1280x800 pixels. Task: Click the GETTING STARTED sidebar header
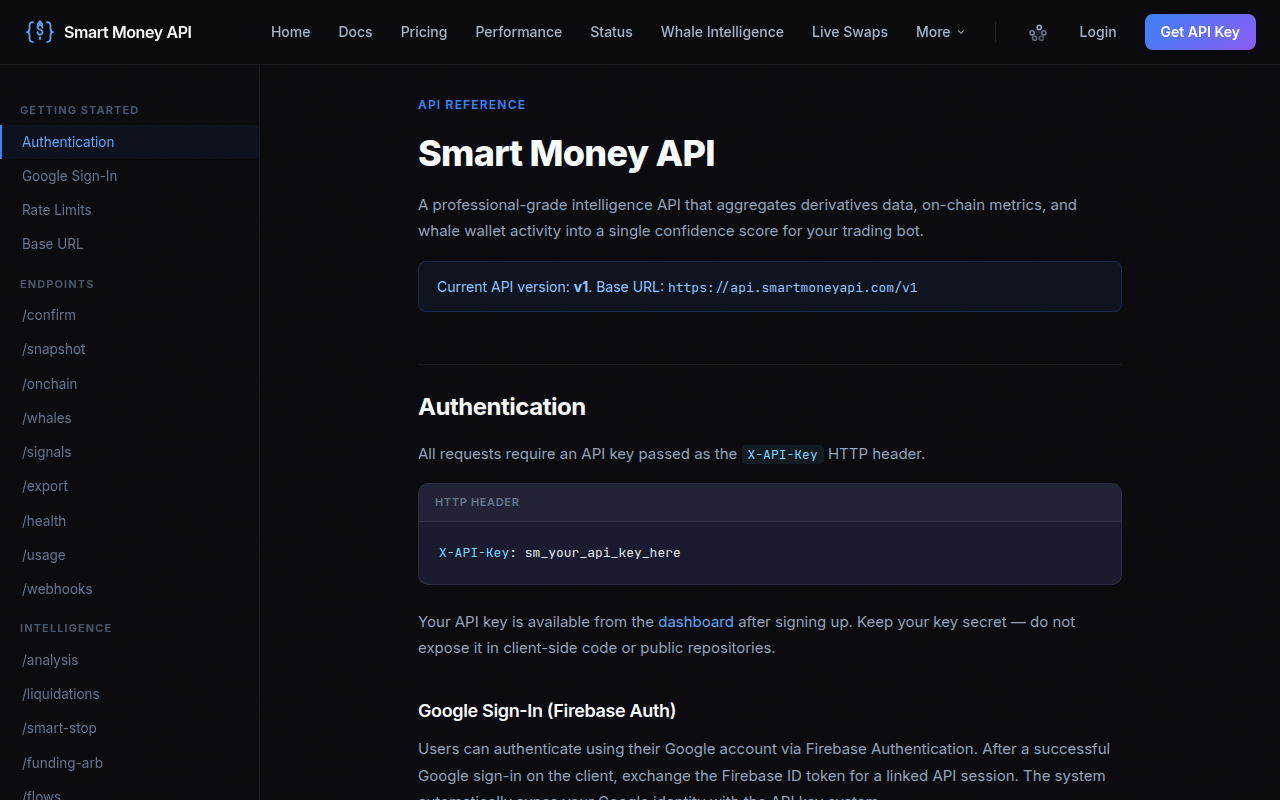click(x=79, y=110)
